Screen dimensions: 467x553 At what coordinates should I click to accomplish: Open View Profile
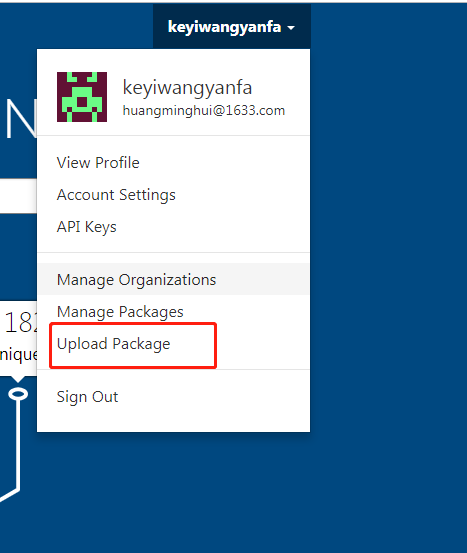point(98,163)
